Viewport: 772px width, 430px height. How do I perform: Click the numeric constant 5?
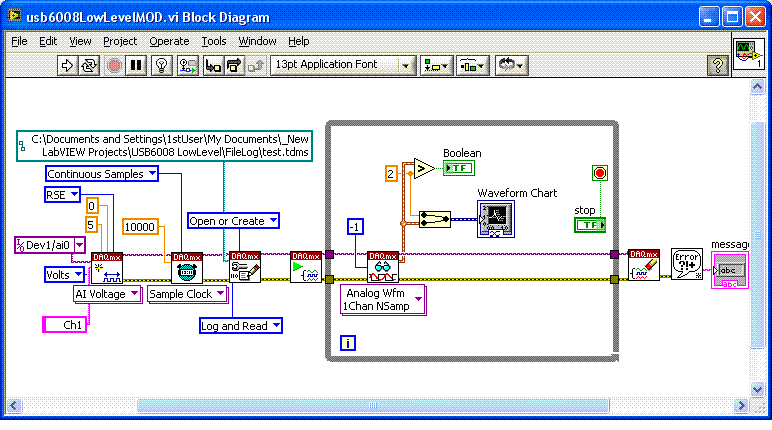[x=91, y=225]
